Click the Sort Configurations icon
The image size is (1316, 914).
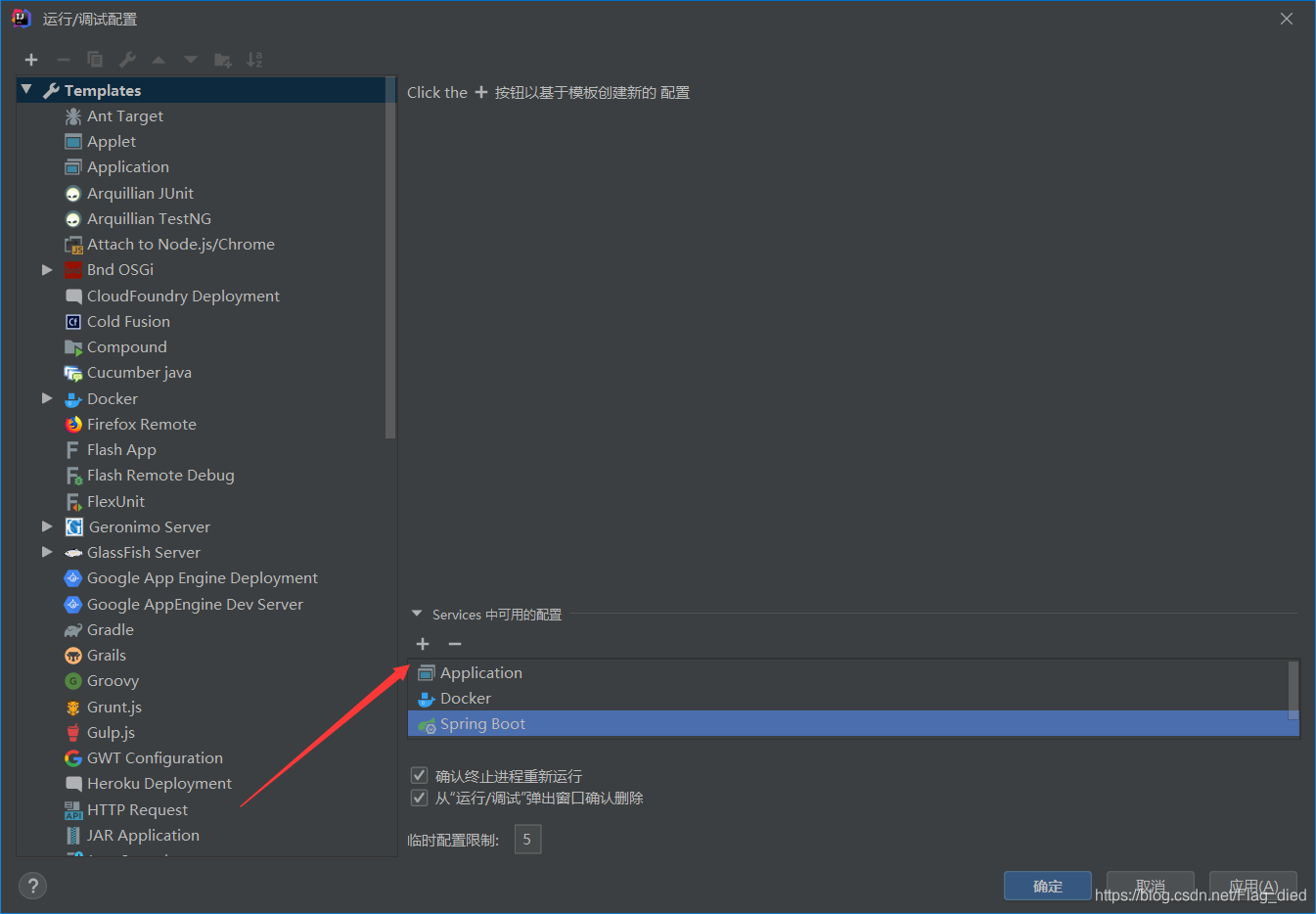click(254, 60)
